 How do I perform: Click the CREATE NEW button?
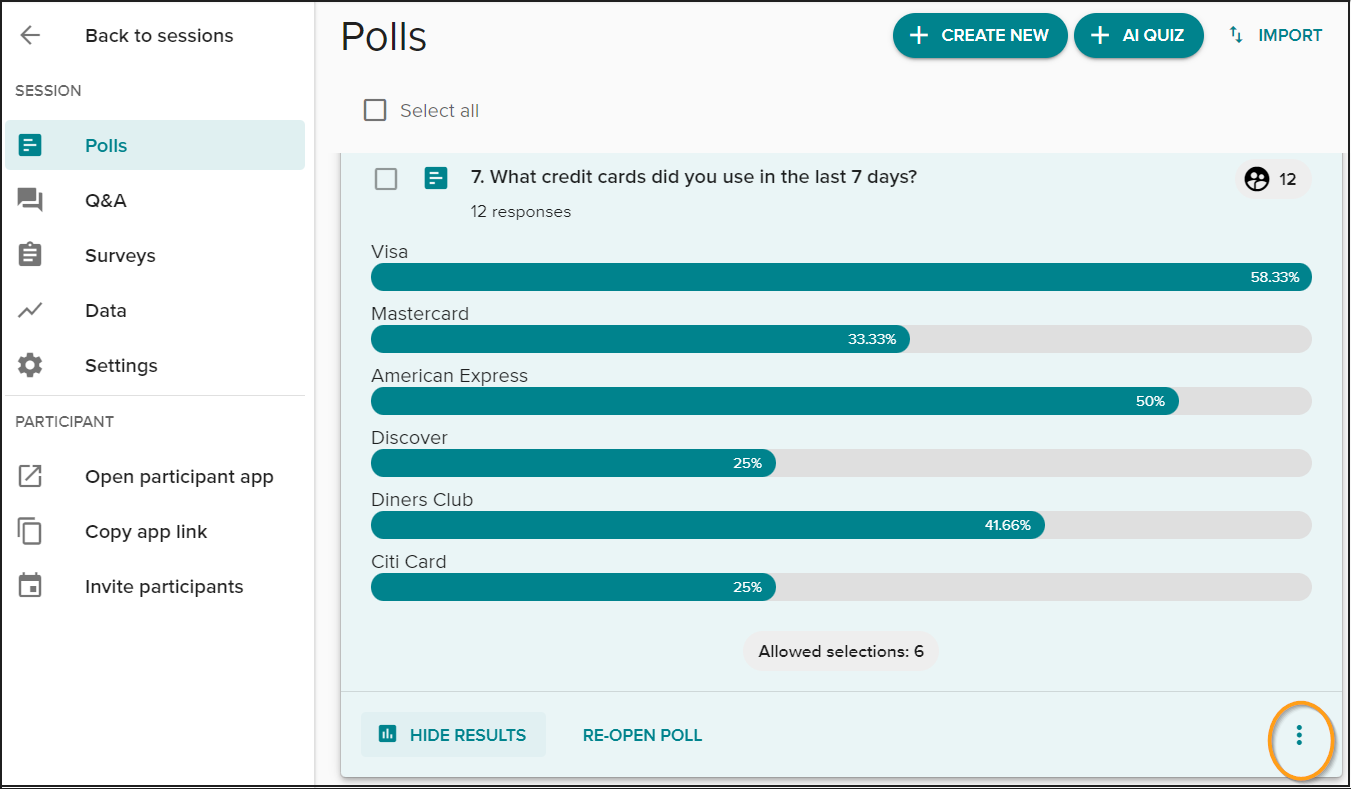(980, 35)
